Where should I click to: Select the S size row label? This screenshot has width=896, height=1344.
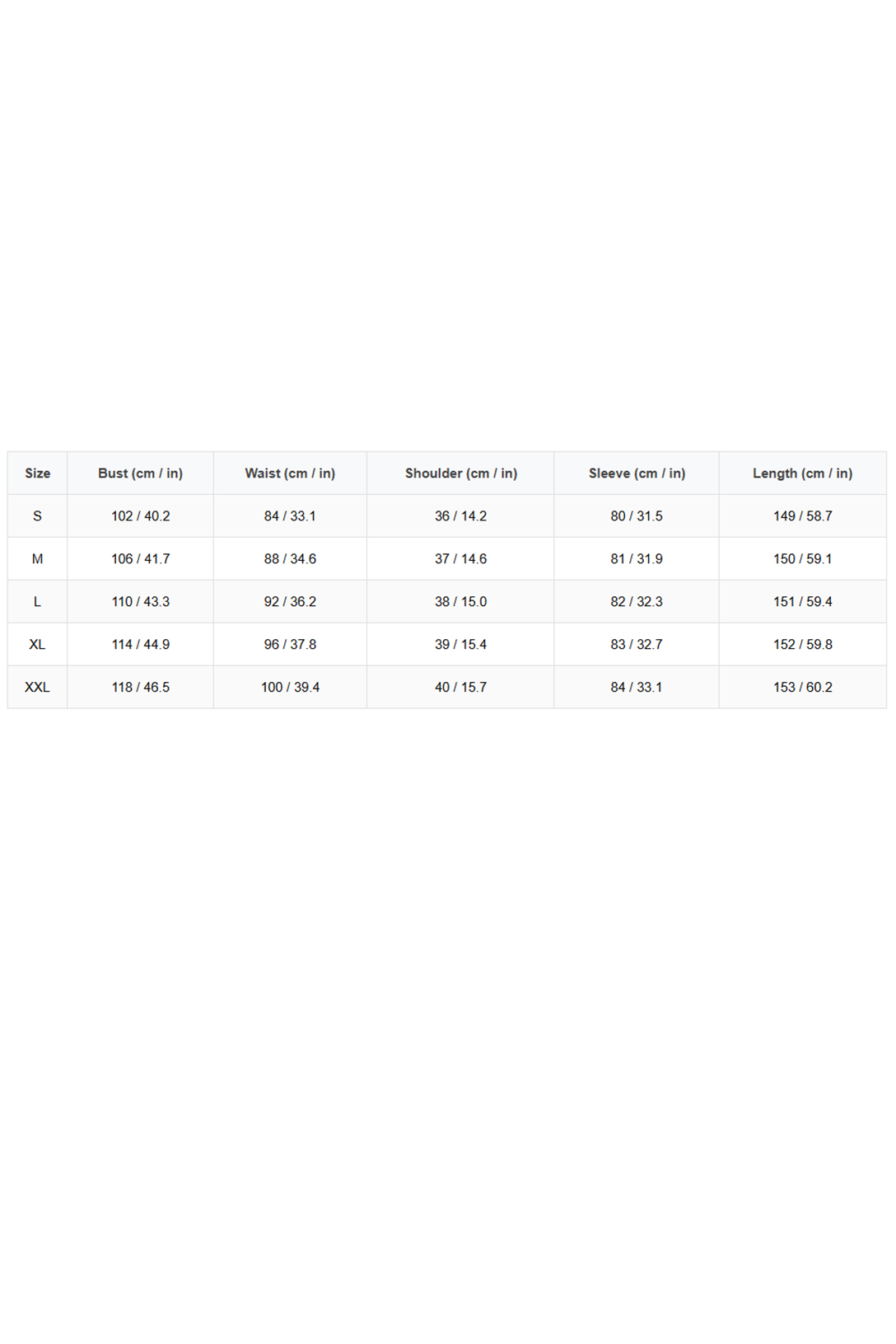pyautogui.click(x=37, y=516)
